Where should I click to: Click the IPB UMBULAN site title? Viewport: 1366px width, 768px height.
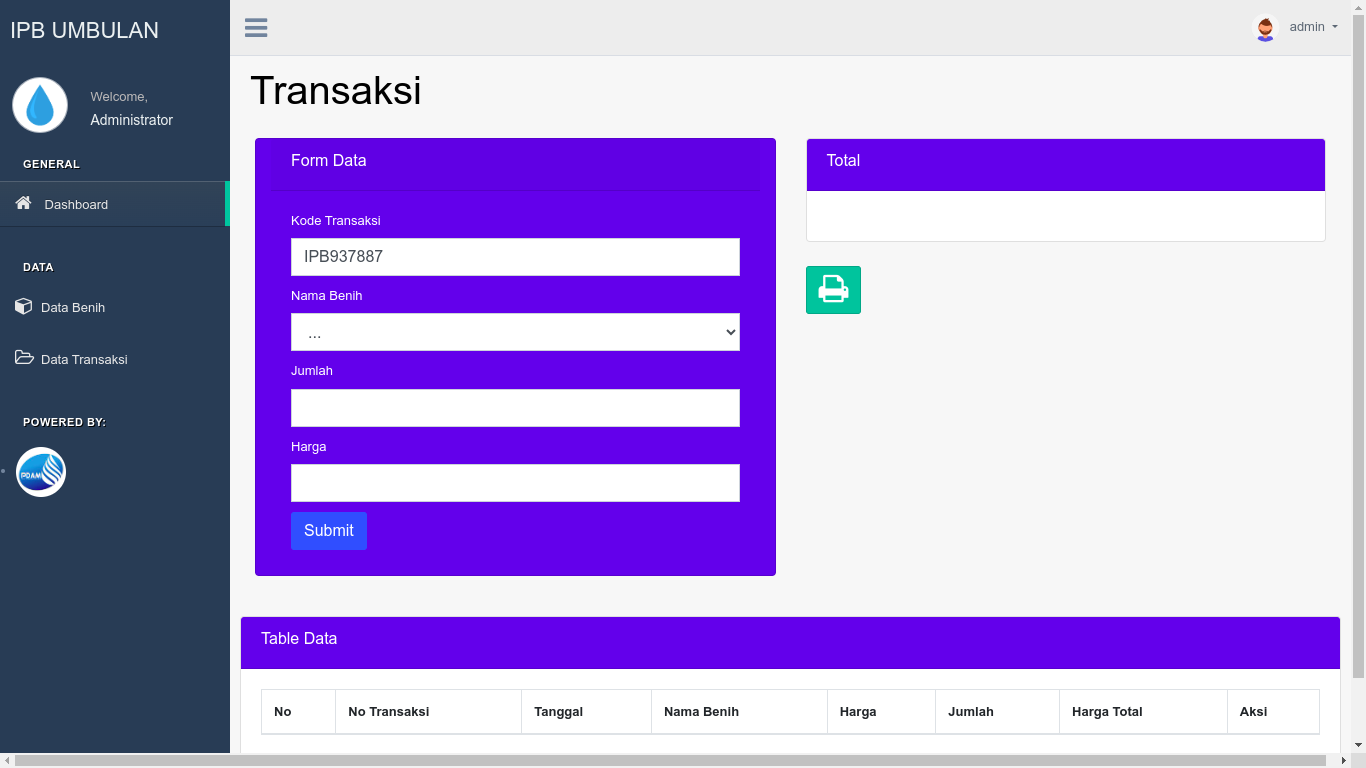[85, 30]
